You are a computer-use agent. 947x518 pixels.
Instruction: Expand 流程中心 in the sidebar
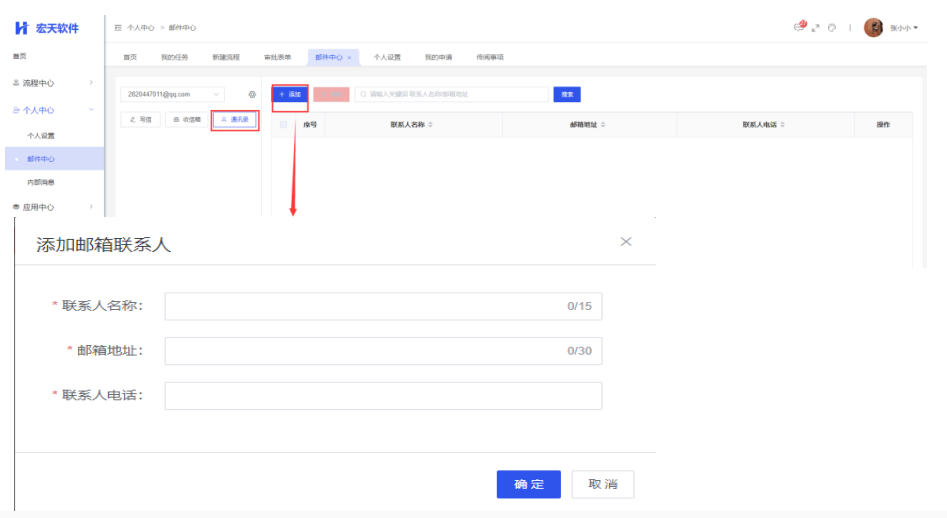click(x=52, y=82)
